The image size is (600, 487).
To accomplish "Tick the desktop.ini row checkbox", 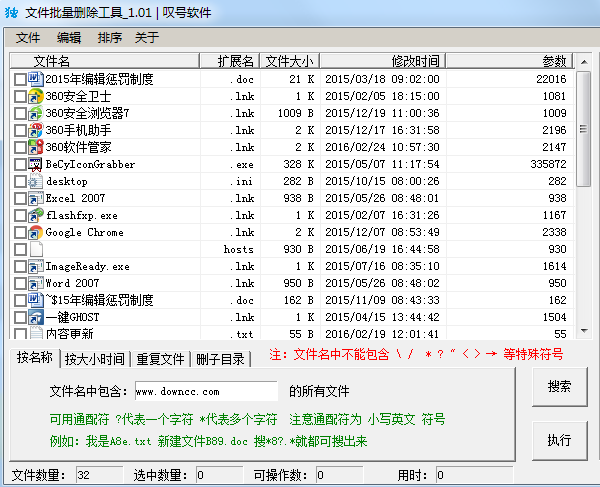I will click(20, 182).
